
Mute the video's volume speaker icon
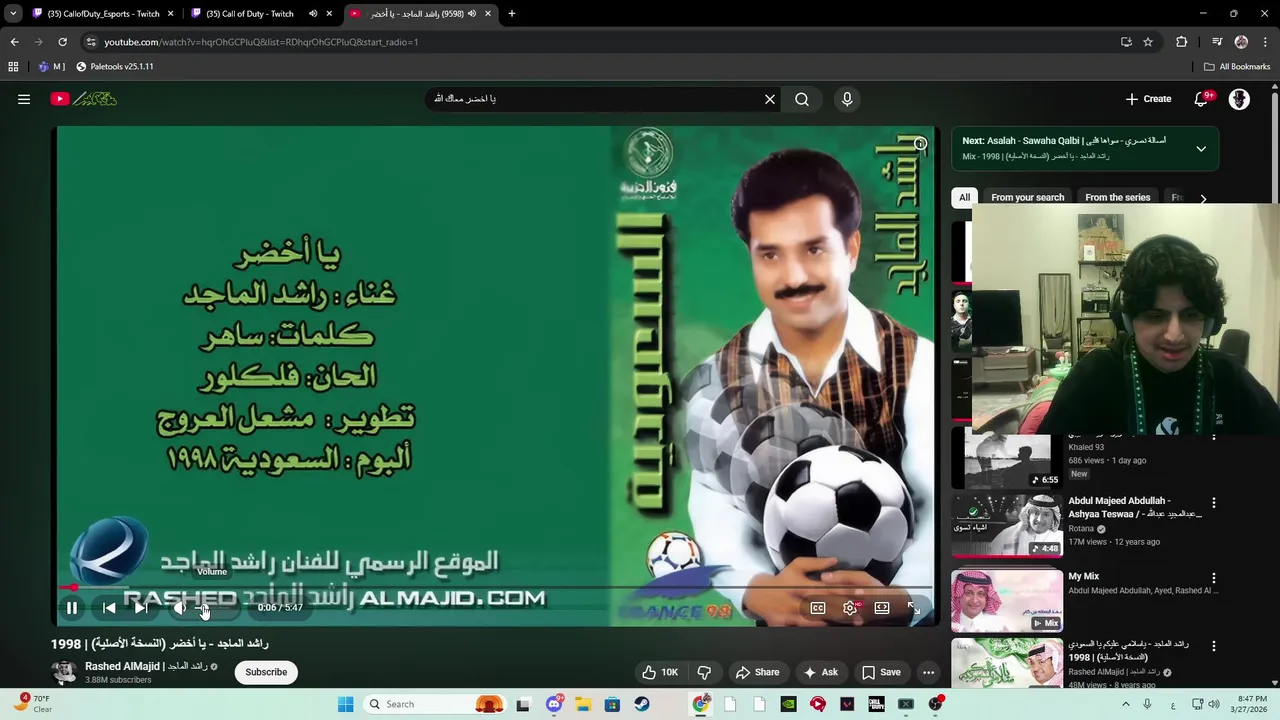click(179, 607)
